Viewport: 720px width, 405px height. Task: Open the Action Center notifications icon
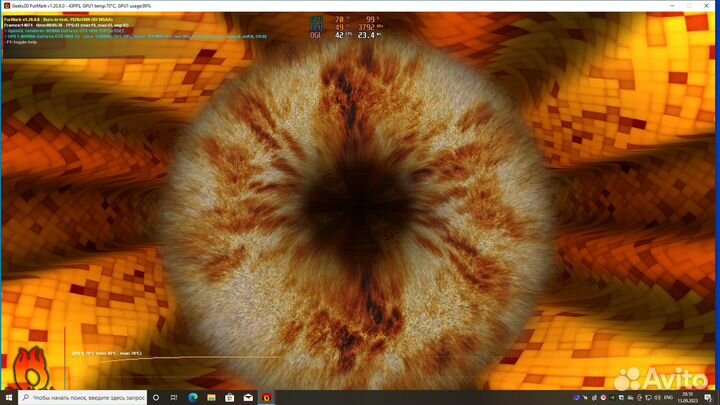tap(708, 398)
